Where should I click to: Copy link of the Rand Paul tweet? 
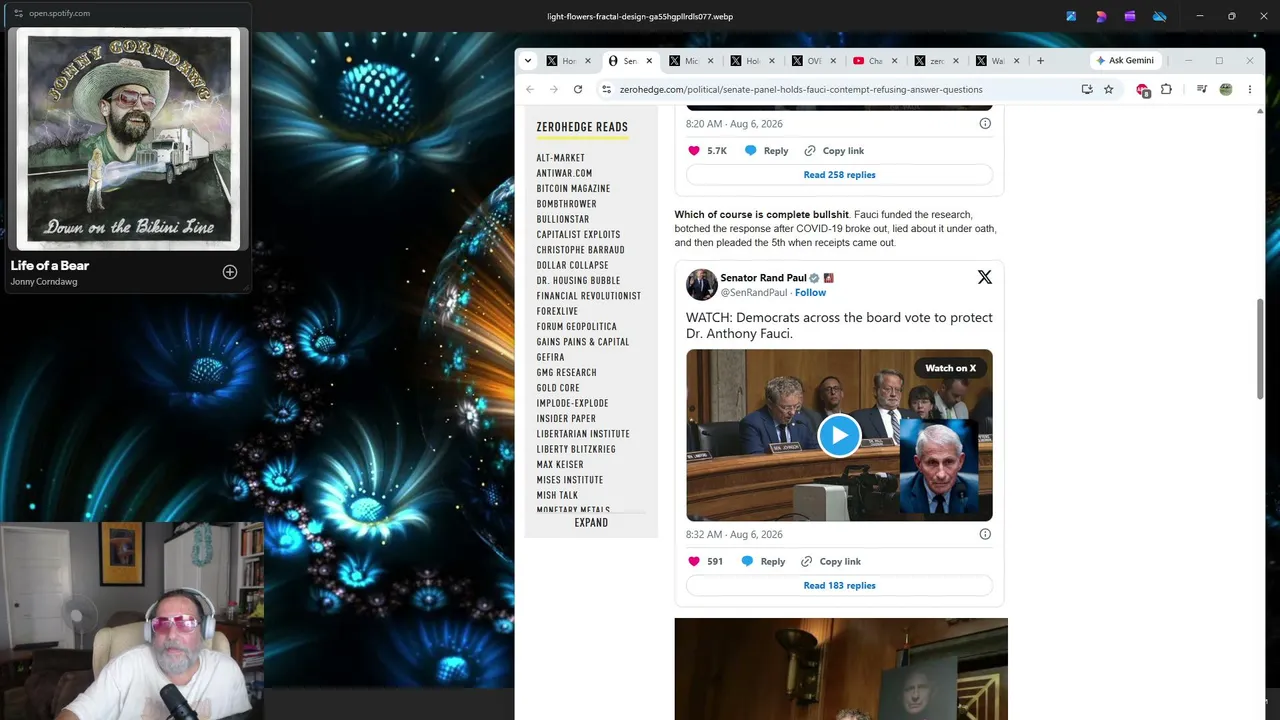click(831, 562)
